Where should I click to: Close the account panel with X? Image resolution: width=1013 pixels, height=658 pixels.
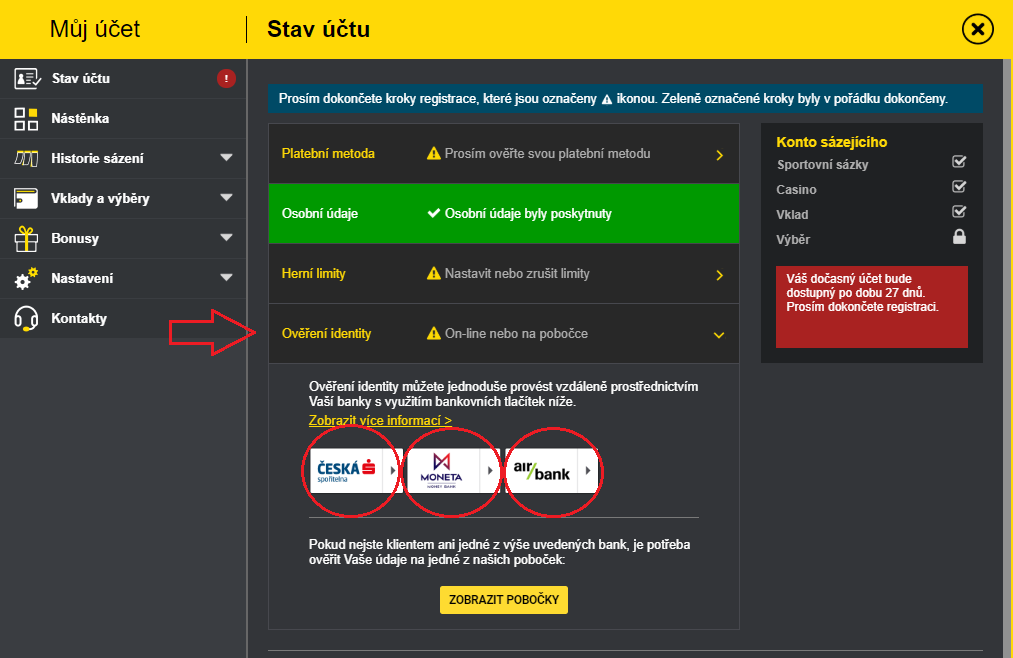[977, 30]
